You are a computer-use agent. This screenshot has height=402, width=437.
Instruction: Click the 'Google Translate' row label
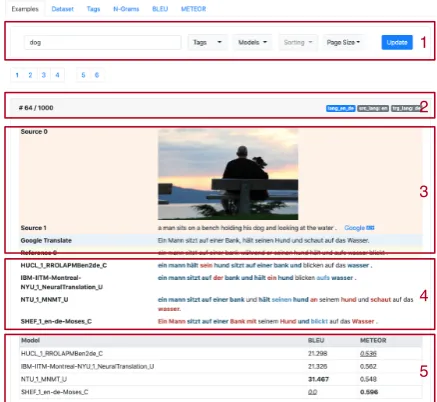coord(46,241)
